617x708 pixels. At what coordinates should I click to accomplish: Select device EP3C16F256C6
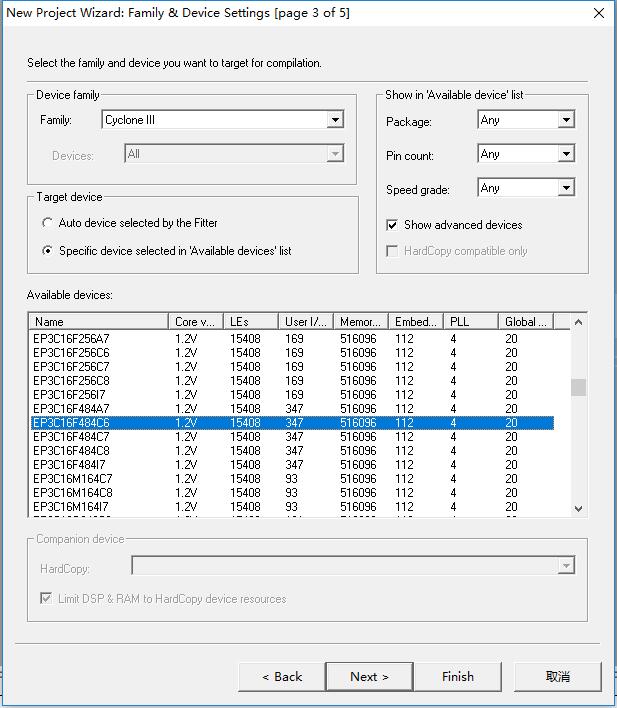click(x=292, y=353)
